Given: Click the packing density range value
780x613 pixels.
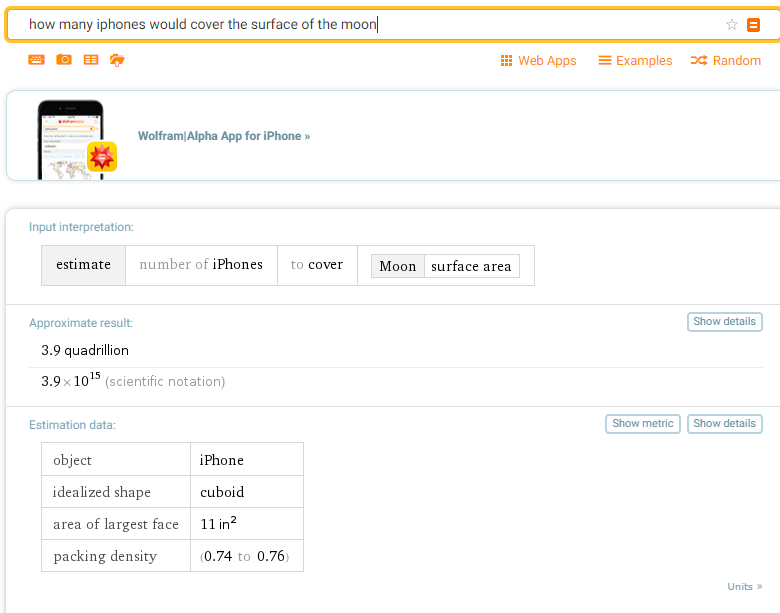Looking at the screenshot, I should pos(244,556).
